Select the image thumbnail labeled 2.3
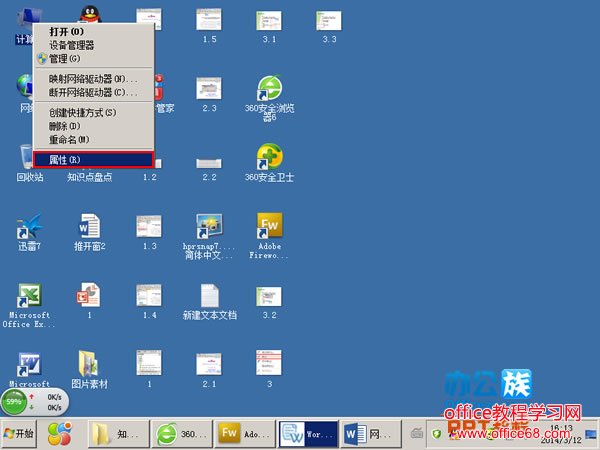The width and height of the screenshot is (600, 450). pos(209,95)
